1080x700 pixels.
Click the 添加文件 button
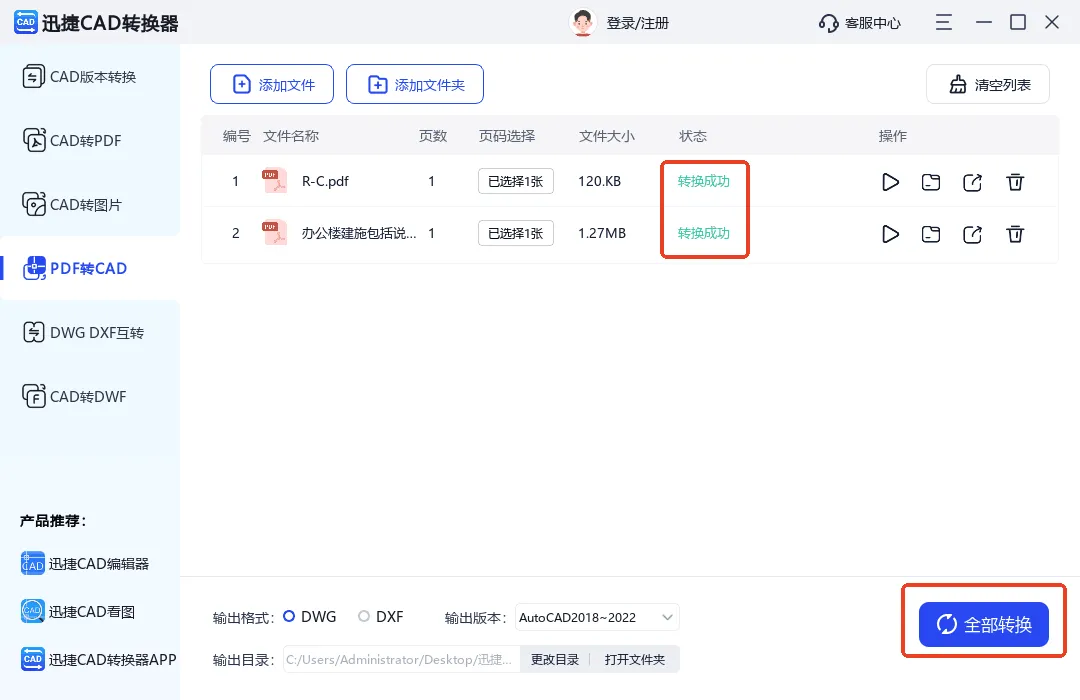coord(272,84)
